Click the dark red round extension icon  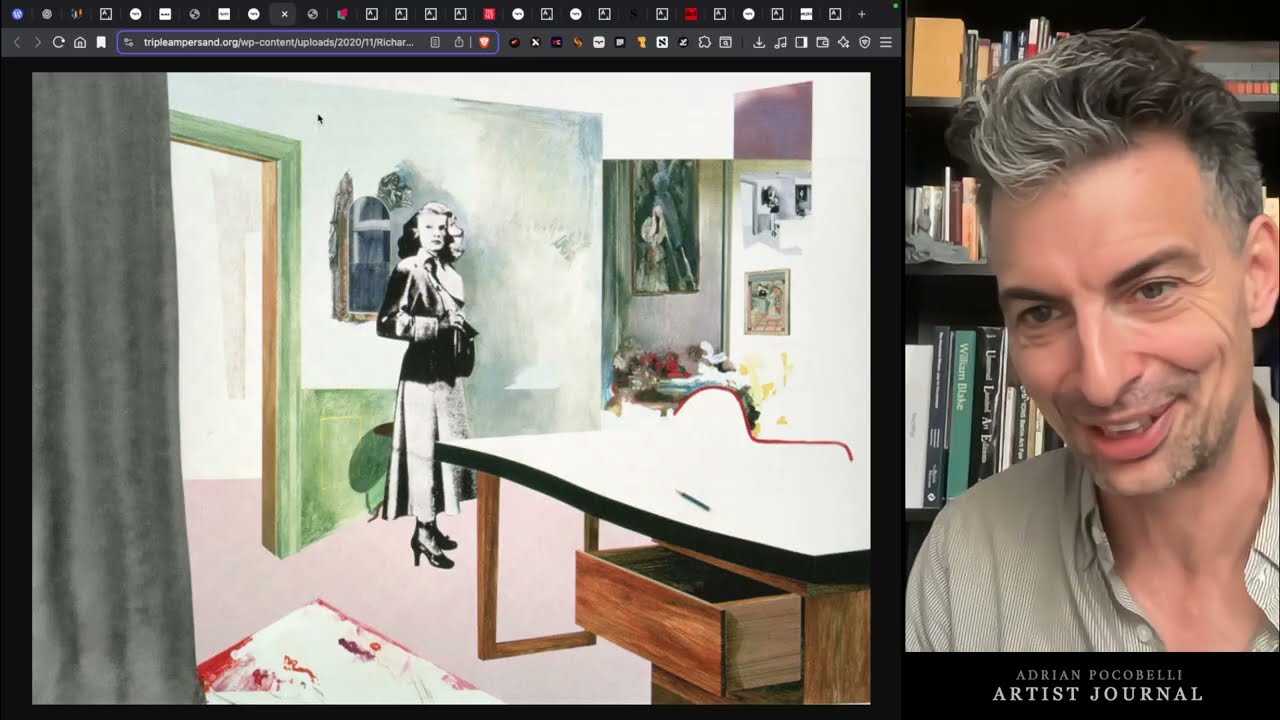pyautogui.click(x=514, y=42)
